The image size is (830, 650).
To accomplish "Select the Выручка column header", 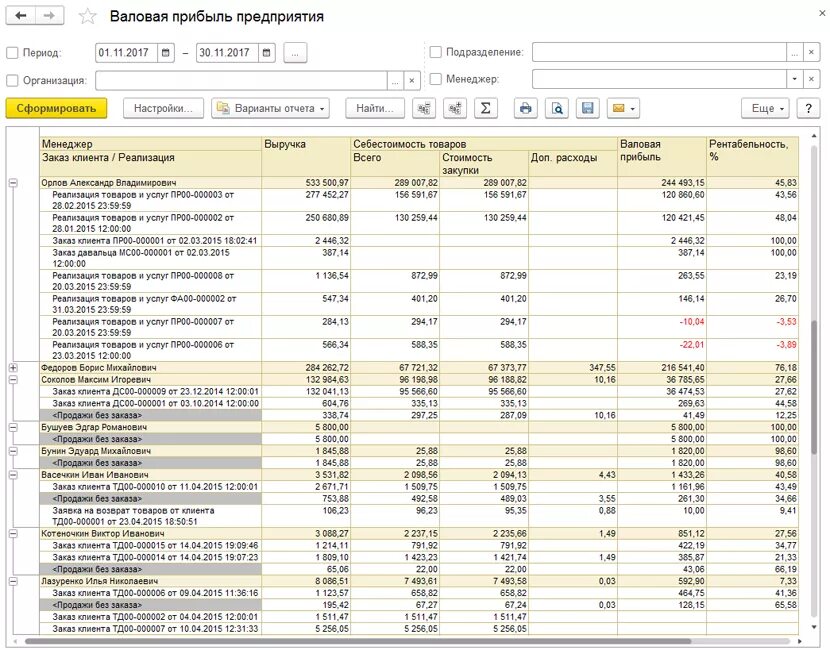I will click(306, 157).
